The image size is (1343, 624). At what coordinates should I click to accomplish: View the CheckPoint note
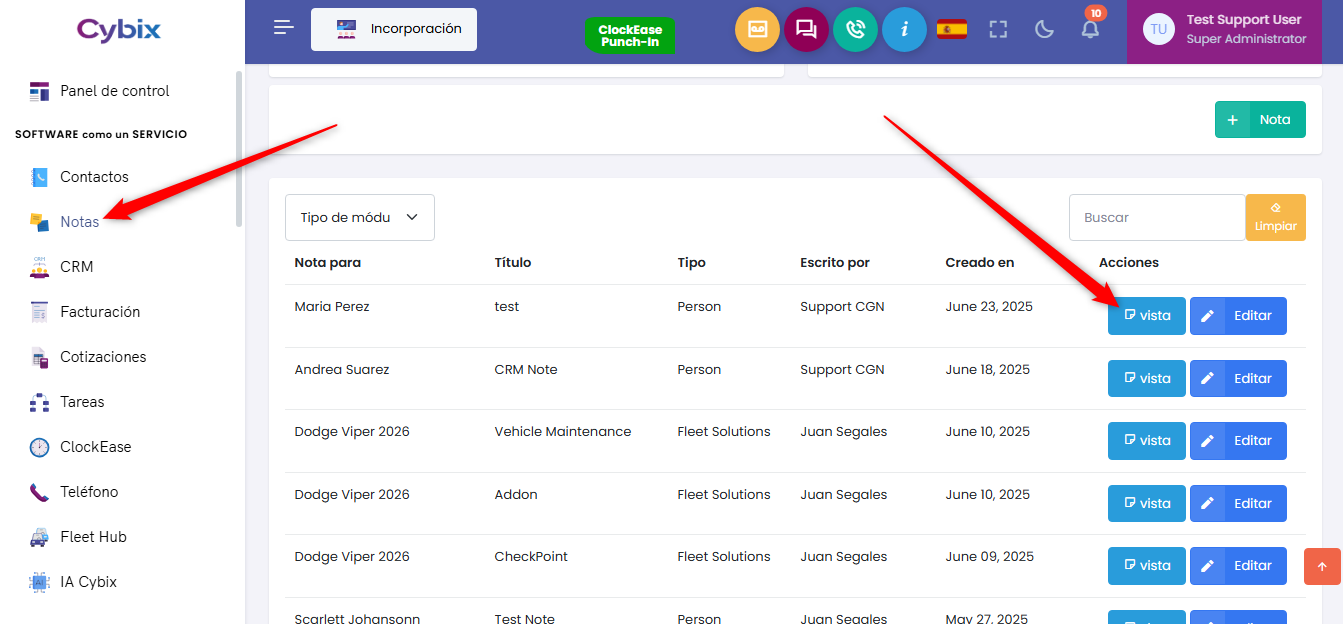[1146, 566]
